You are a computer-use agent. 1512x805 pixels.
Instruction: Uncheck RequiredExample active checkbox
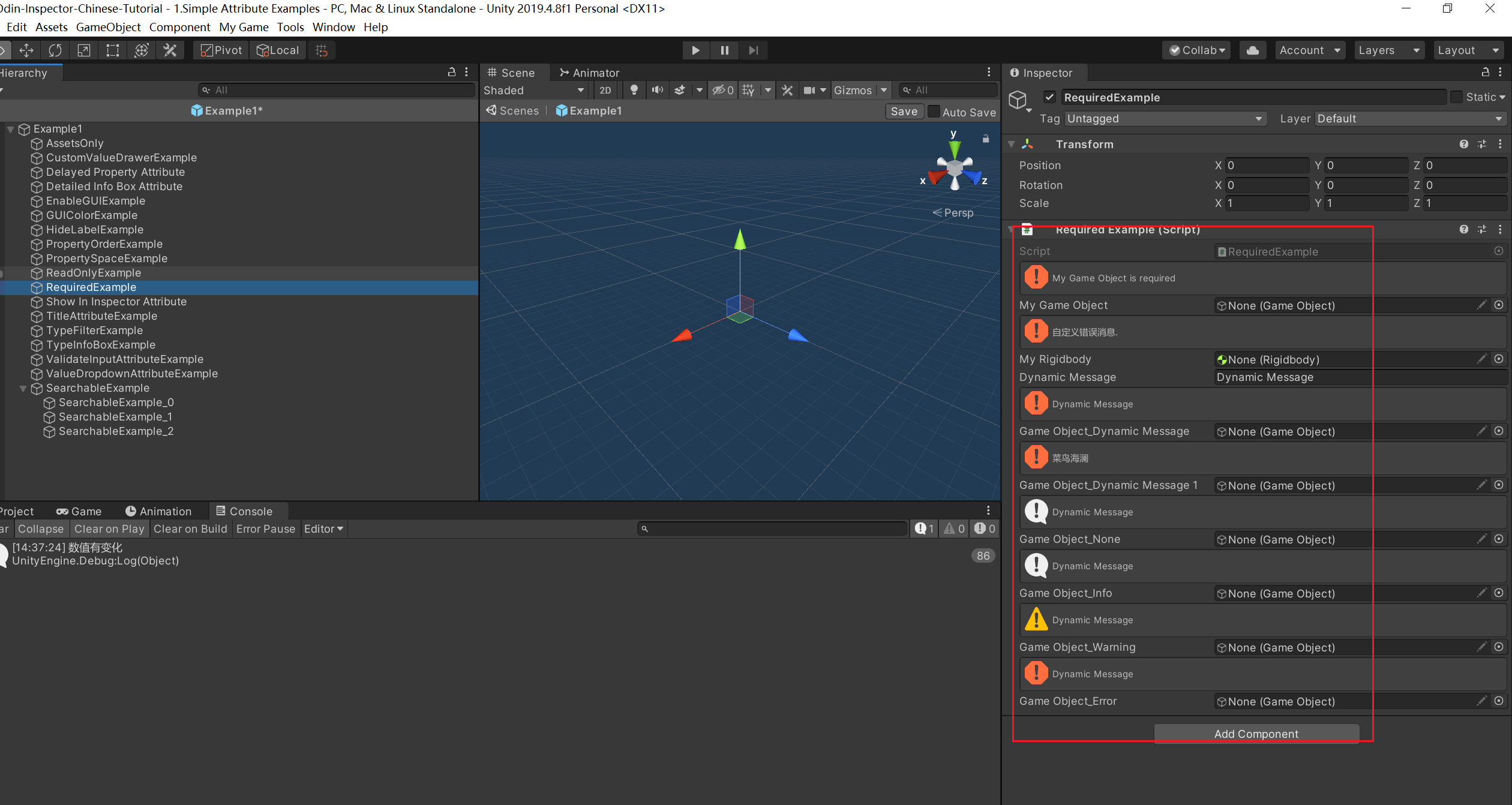click(x=1049, y=97)
